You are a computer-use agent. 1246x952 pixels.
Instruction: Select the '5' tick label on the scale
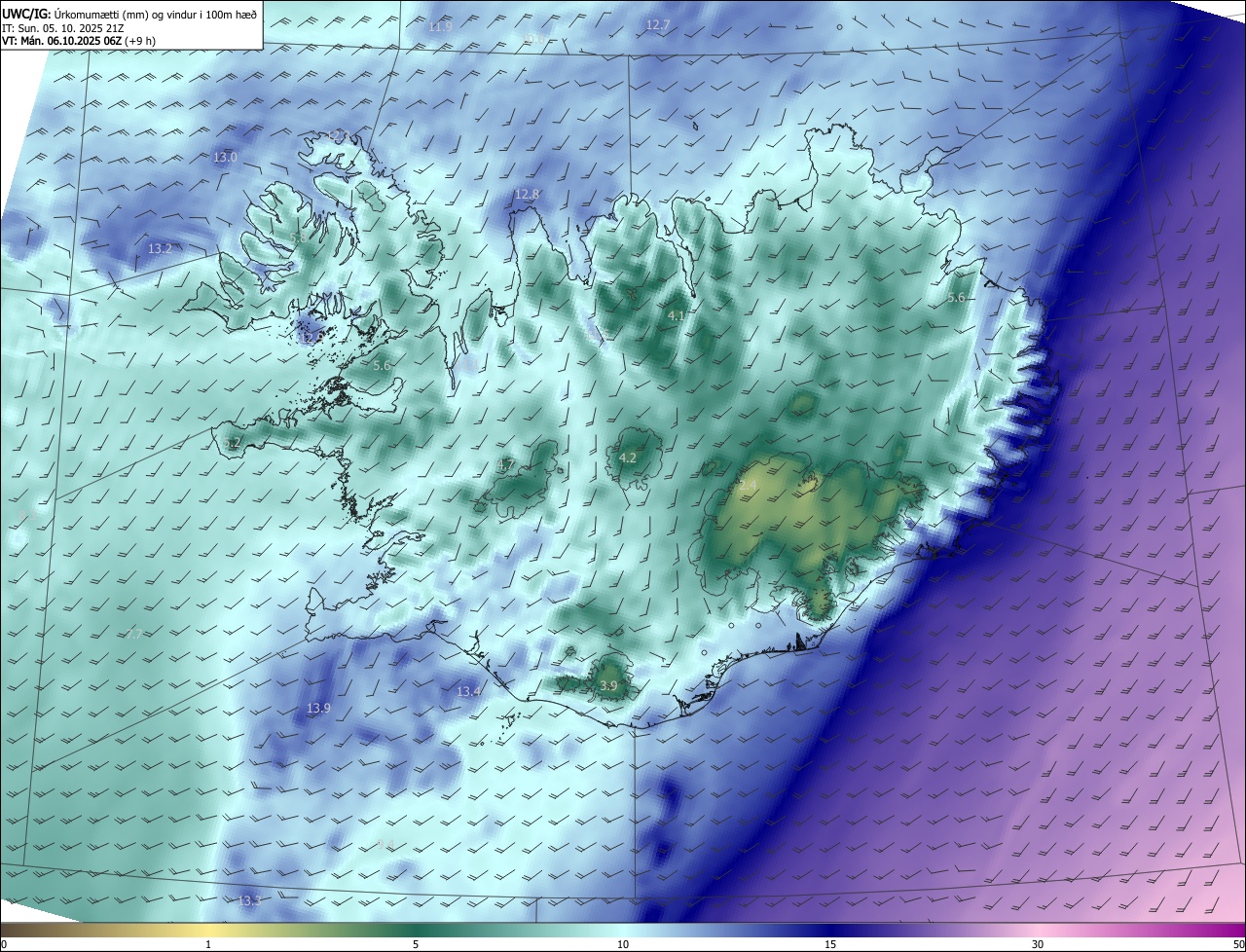pos(416,944)
